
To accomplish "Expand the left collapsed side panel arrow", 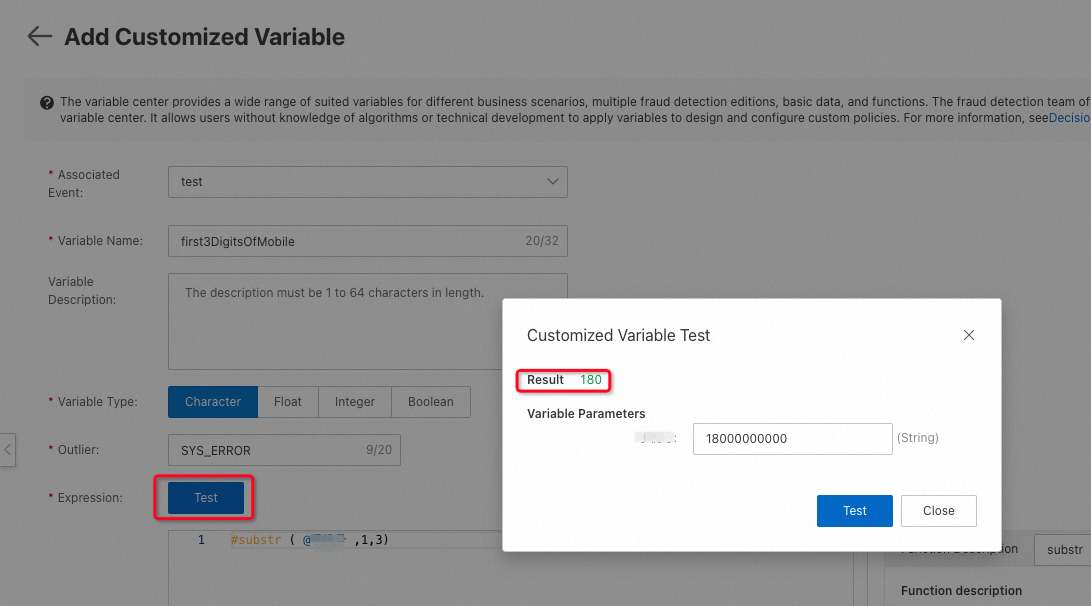I will [x=8, y=449].
